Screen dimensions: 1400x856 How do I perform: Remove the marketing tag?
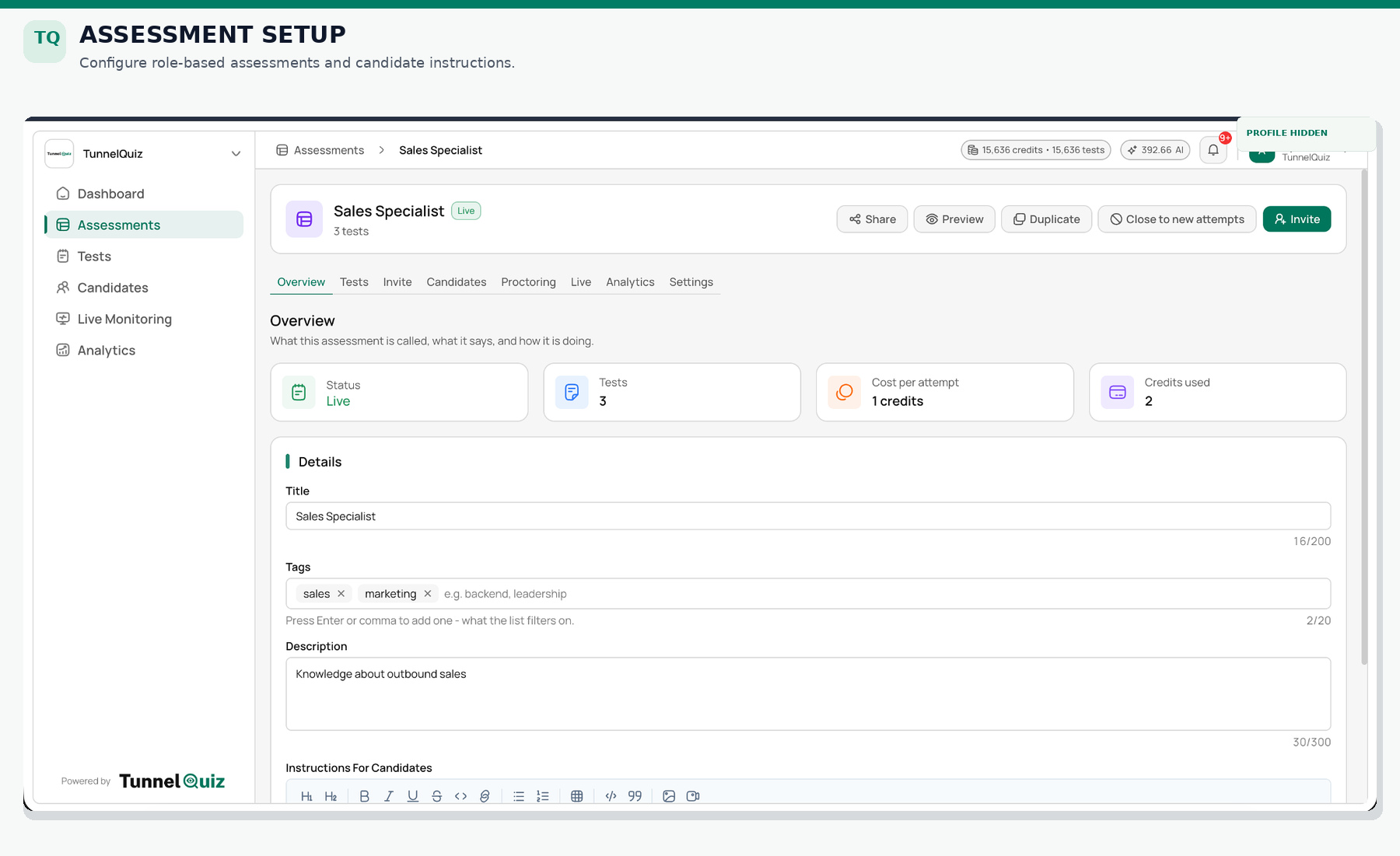(427, 594)
